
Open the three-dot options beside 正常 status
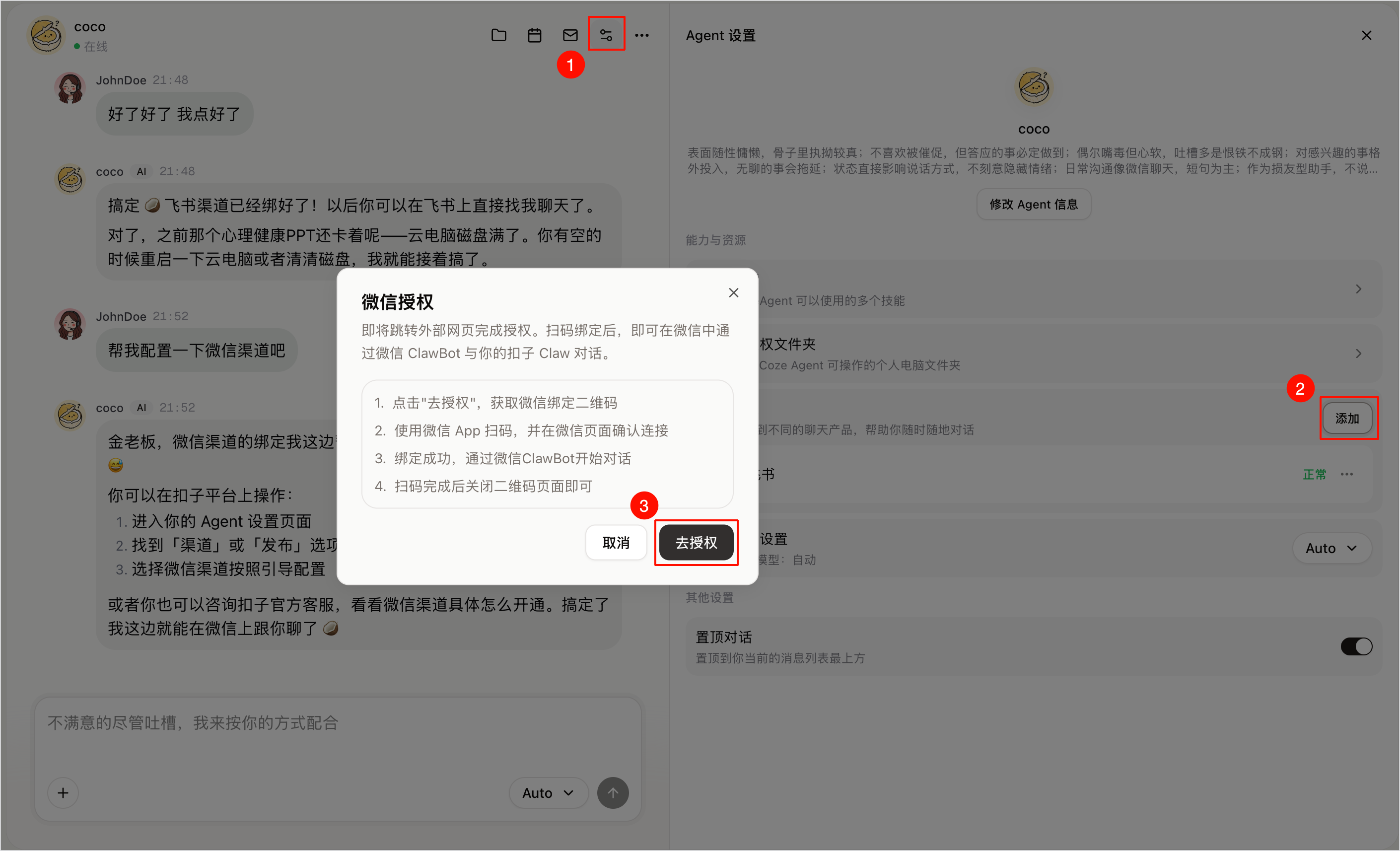1346,474
